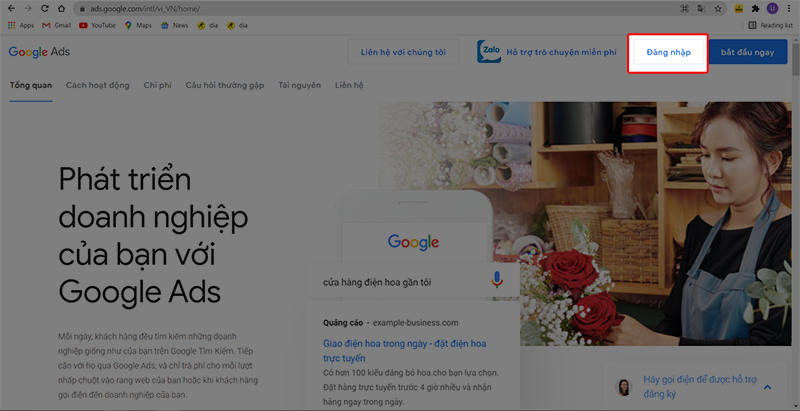Open the Gmail bookmark
This screenshot has width=800, height=411.
click(x=54, y=25)
